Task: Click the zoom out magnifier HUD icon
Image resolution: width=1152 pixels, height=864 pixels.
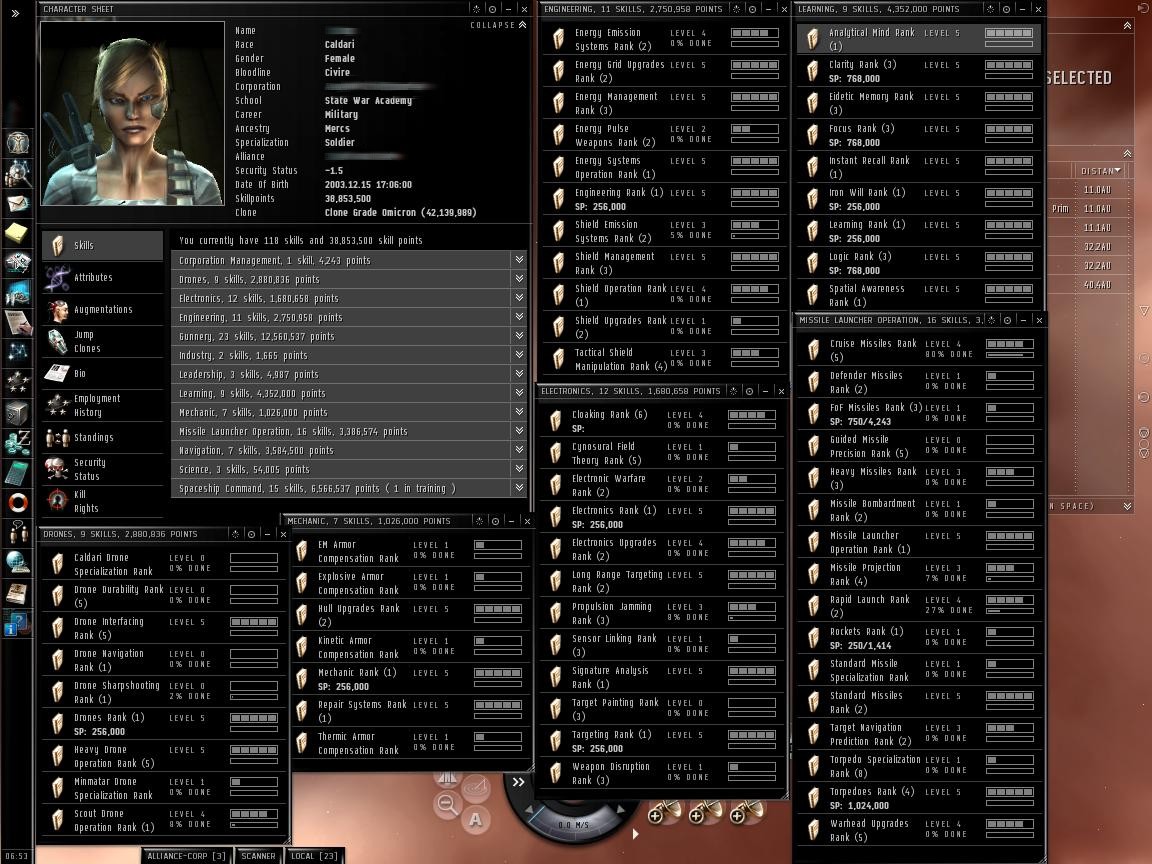Action: pos(446,804)
